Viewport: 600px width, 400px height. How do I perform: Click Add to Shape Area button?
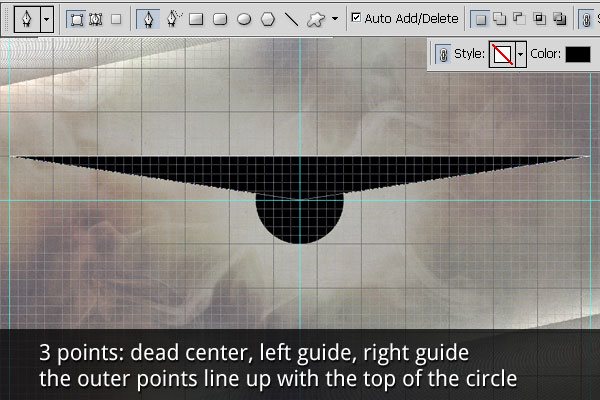(x=501, y=18)
